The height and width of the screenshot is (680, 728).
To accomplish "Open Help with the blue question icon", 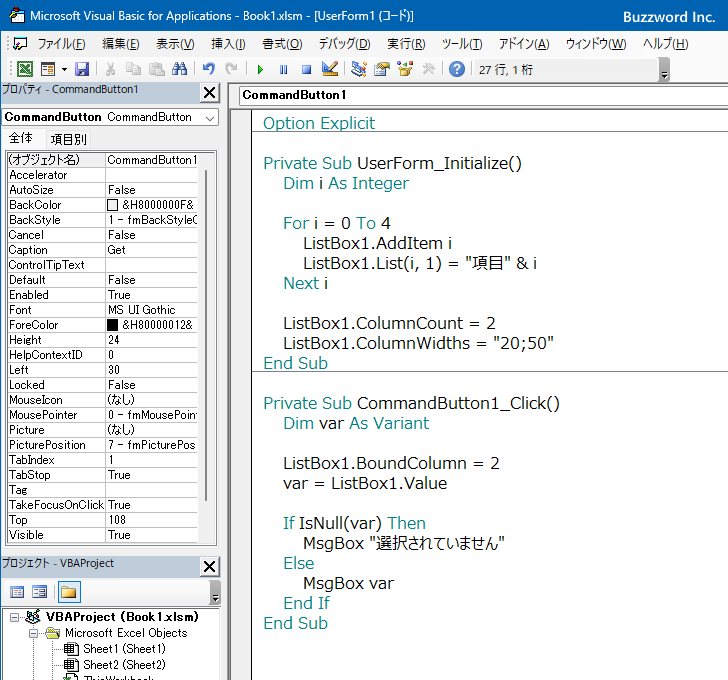I will pos(457,69).
